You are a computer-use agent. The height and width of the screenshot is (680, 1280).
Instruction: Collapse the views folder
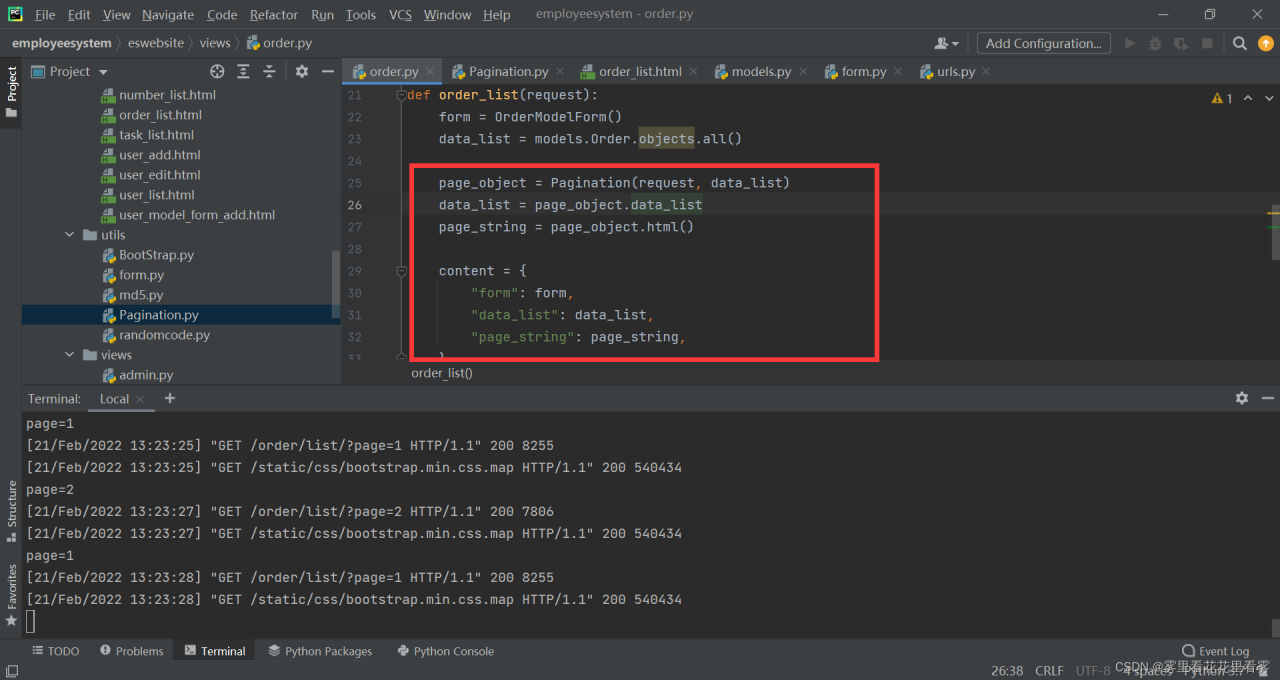coord(70,355)
